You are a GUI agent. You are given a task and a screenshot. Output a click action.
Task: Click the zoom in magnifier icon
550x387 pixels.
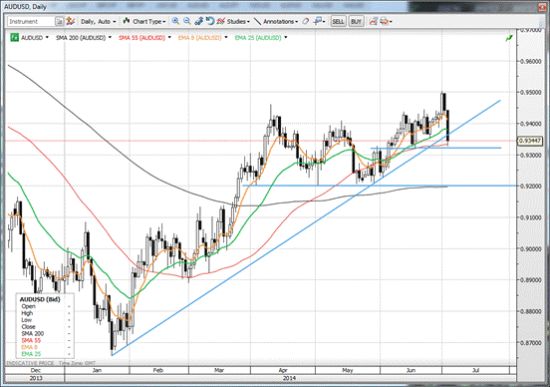click(175, 21)
